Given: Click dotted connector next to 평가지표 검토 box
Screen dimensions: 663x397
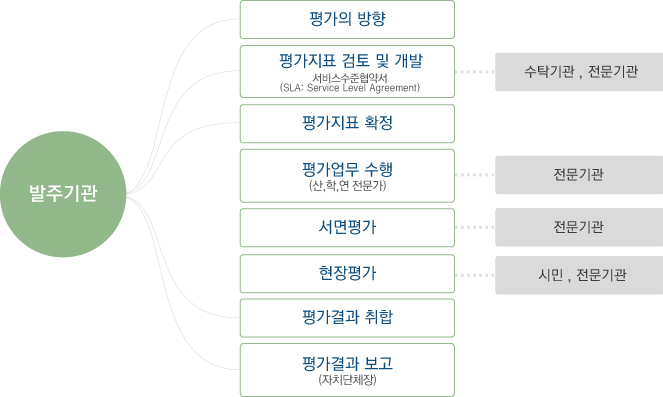Looking at the screenshot, I should (475, 72).
